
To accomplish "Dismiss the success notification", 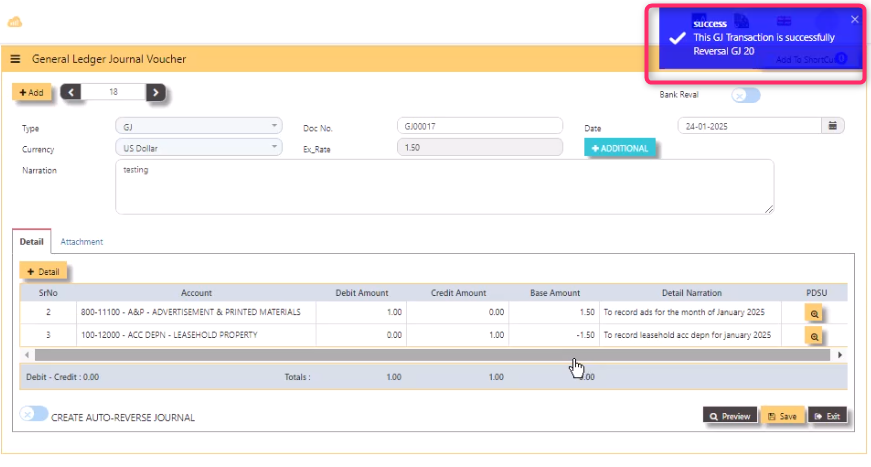I will (854, 19).
